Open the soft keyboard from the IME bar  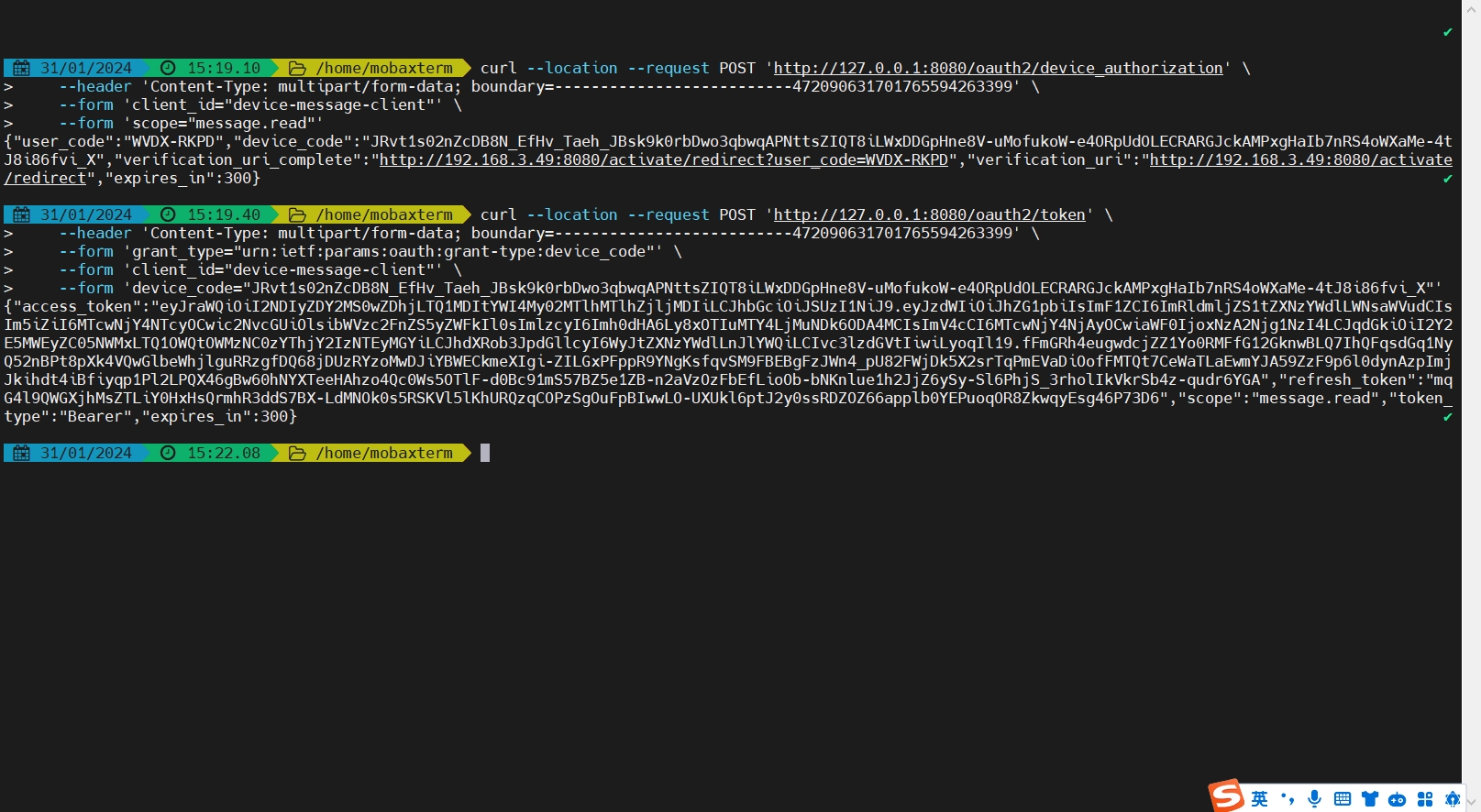1343,798
